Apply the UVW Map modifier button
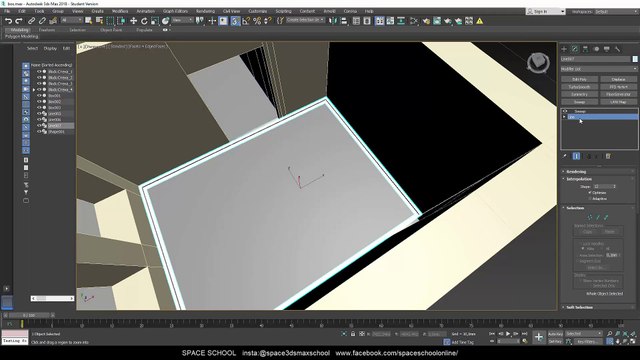Screen dimensions: 640x360 (x=618, y=102)
